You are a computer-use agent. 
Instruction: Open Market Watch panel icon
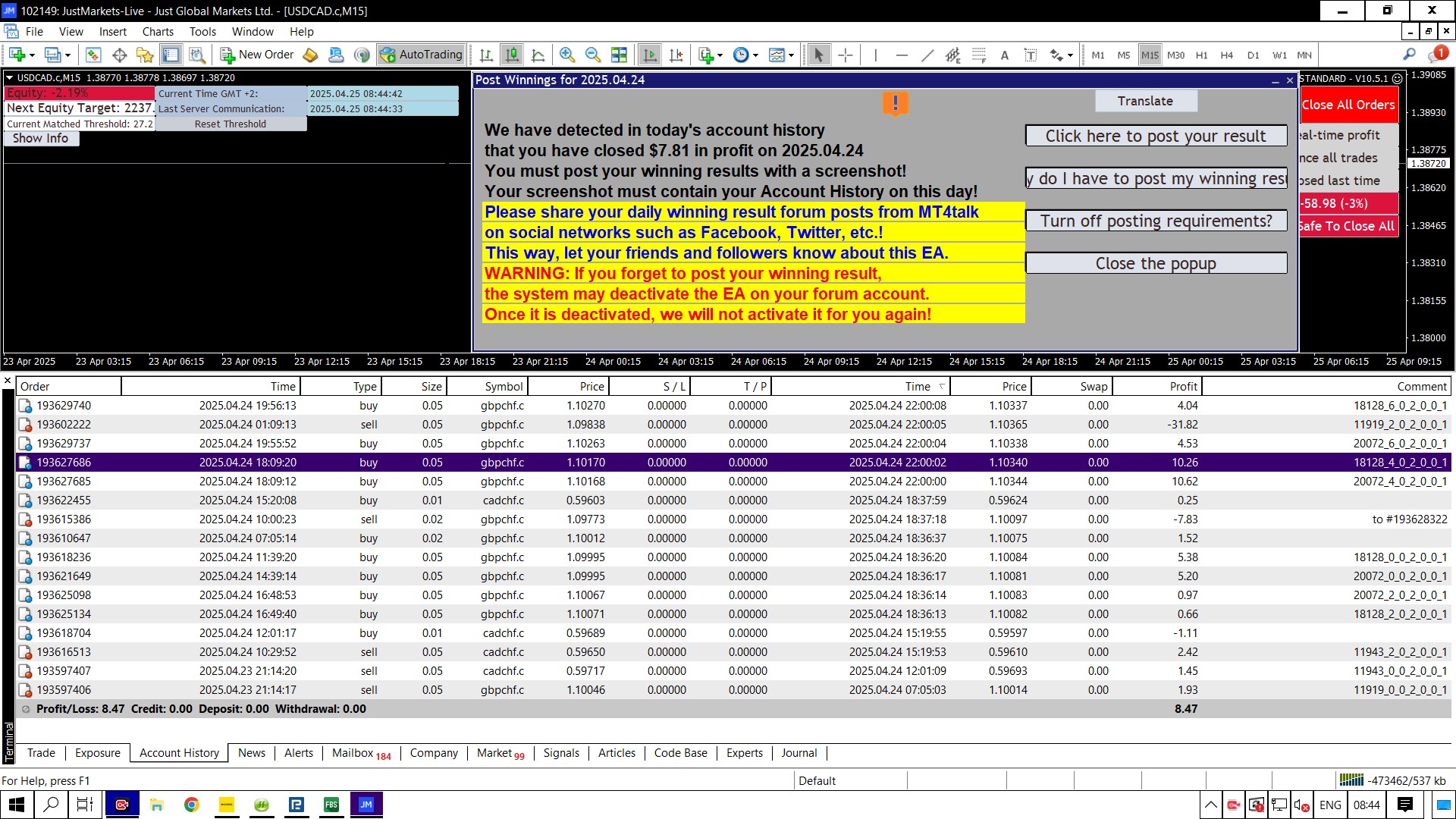[93, 55]
